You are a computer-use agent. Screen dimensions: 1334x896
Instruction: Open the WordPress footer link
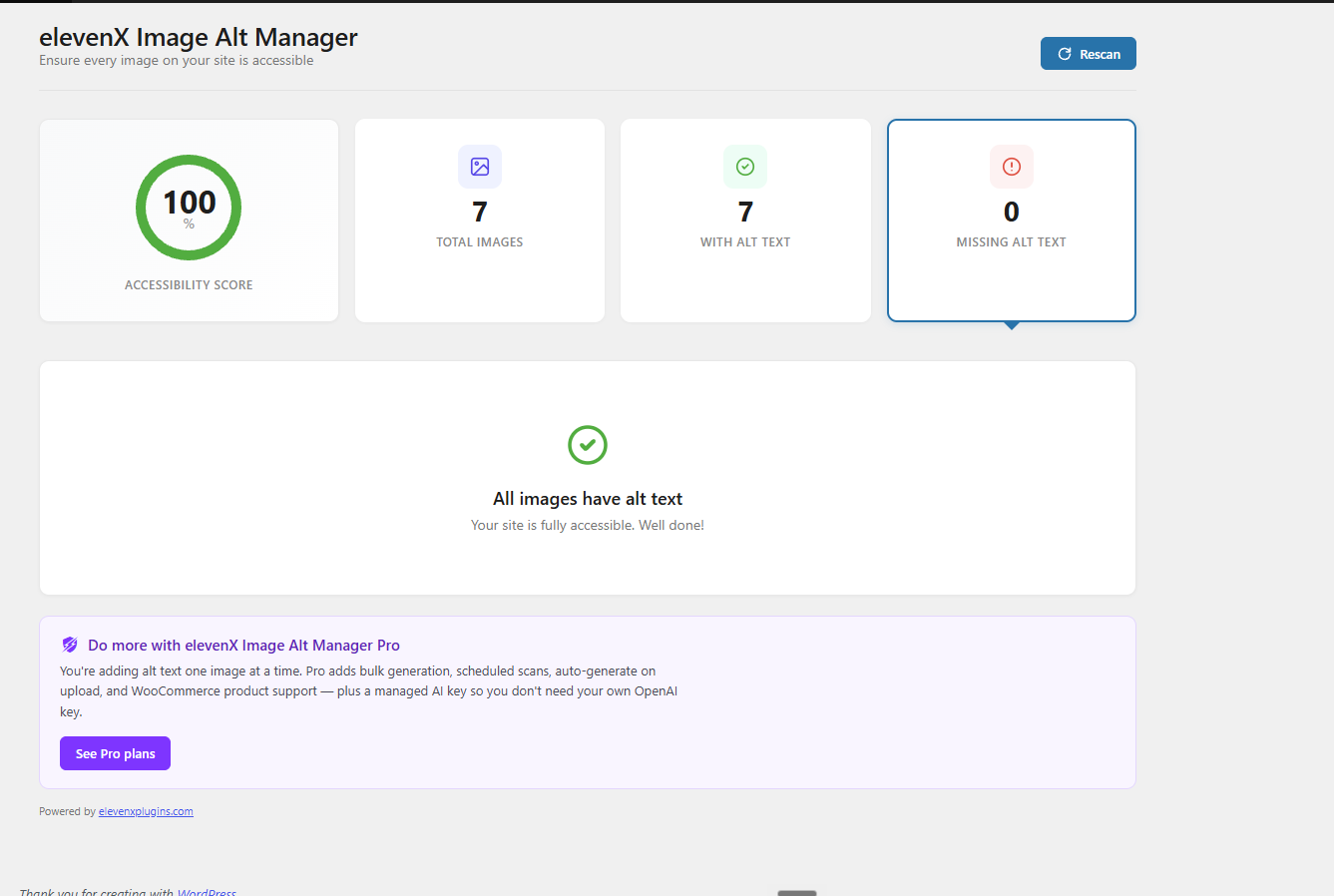pyautogui.click(x=207, y=891)
